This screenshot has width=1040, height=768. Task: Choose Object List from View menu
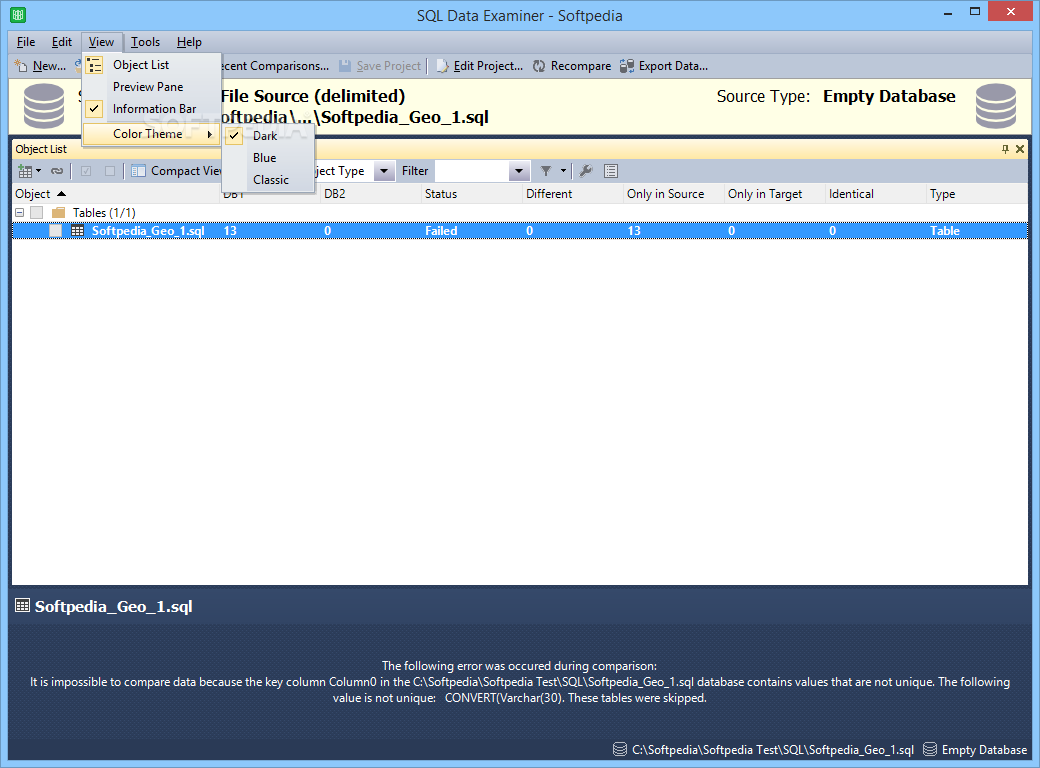click(x=152, y=65)
